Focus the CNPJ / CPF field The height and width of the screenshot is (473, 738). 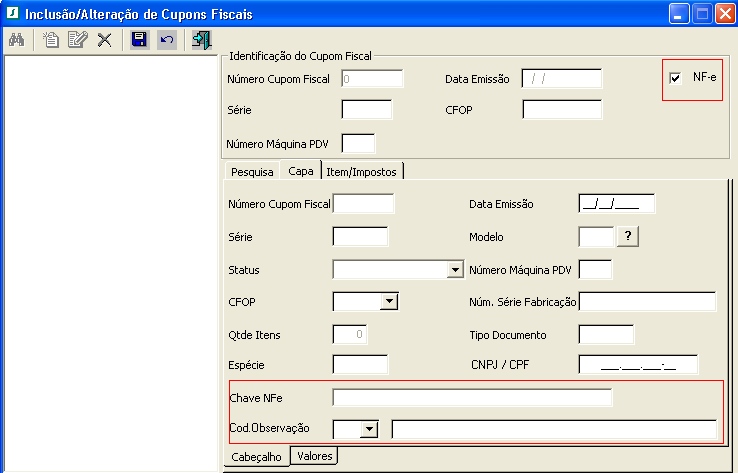638,365
